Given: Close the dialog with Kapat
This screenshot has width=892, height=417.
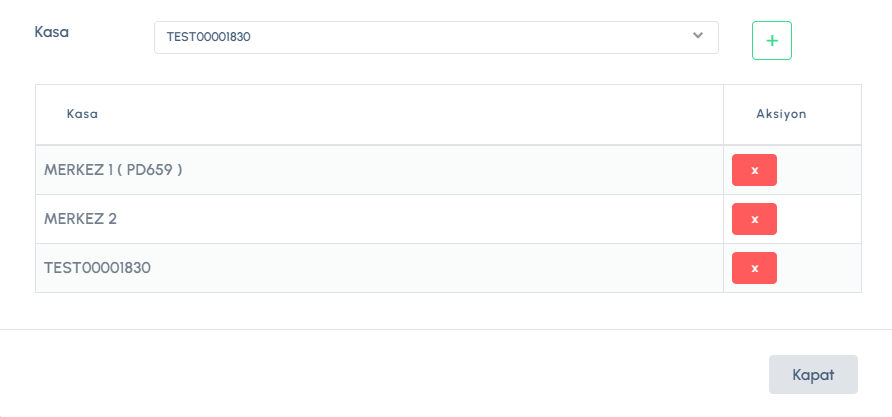Looking at the screenshot, I should coord(813,374).
